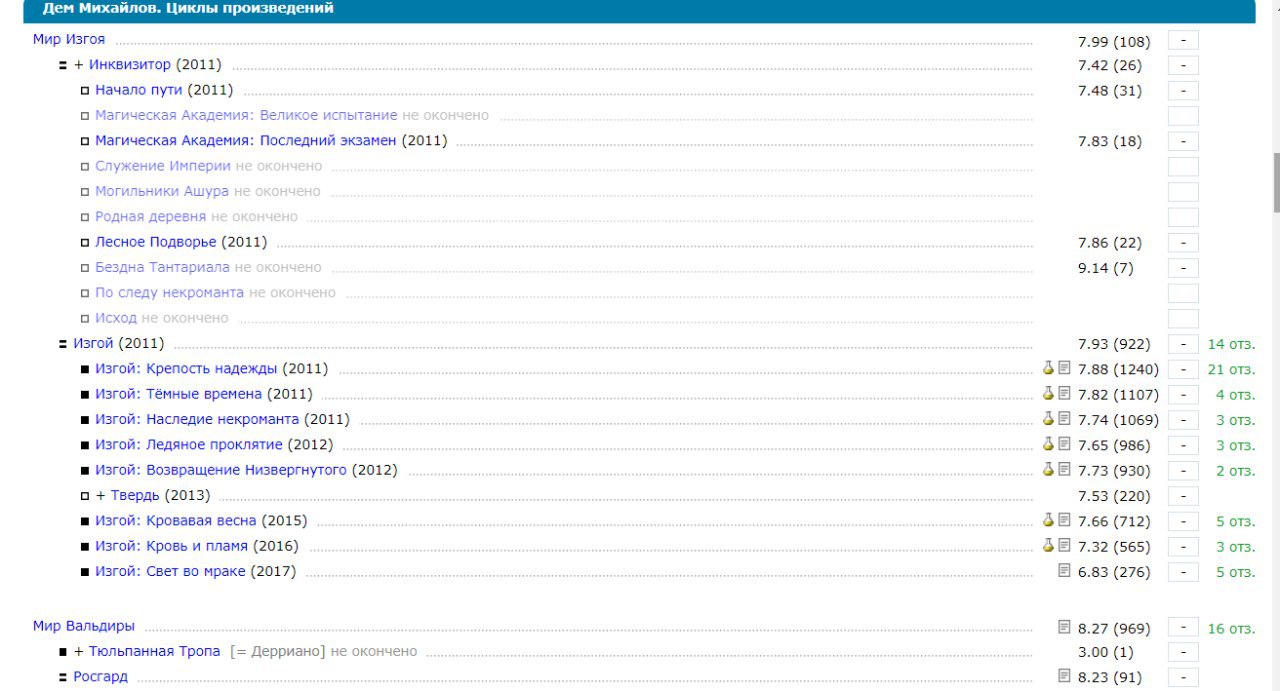The height and width of the screenshot is (691, 1280).
Task: Open Тюльпанная Тропа link
Action: 155,651
